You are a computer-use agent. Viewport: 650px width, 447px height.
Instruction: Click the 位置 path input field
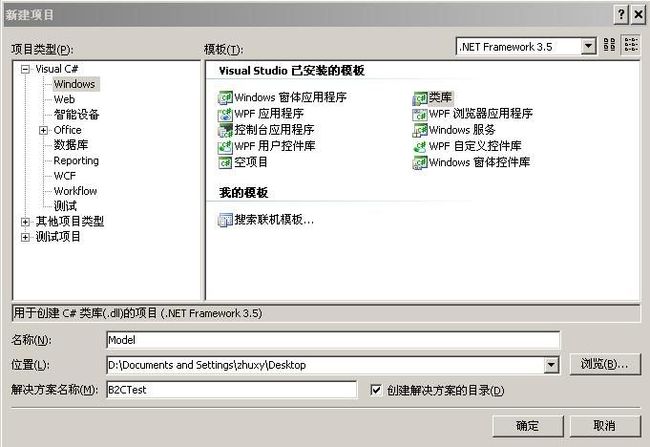pyautogui.click(x=326, y=365)
